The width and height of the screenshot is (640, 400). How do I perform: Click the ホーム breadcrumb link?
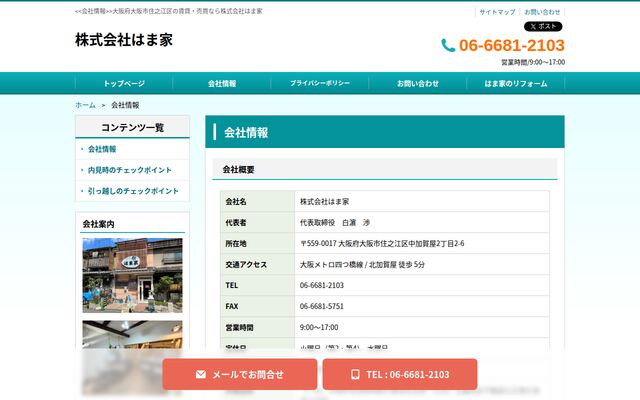(85, 105)
